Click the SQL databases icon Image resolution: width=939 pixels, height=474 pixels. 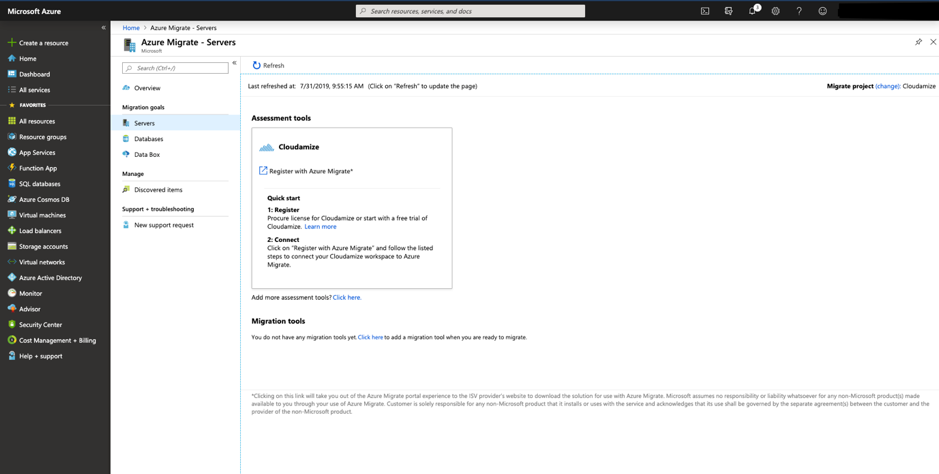pyautogui.click(x=11, y=184)
